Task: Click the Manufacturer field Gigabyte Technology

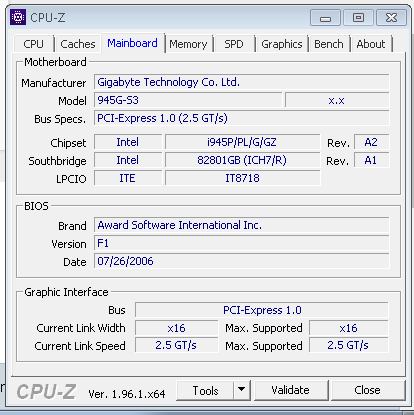Action: tap(241, 82)
